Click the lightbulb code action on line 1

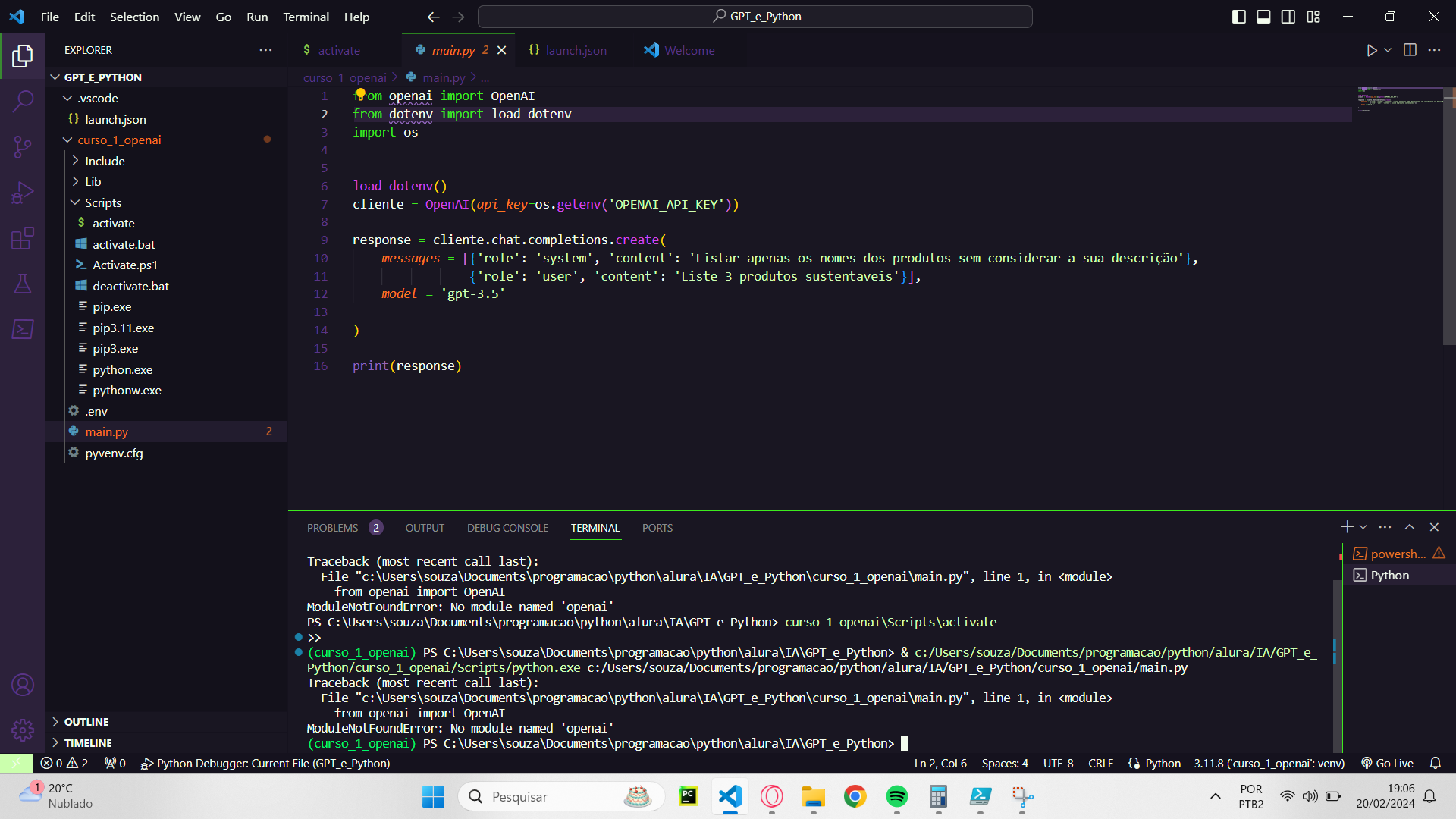click(360, 94)
